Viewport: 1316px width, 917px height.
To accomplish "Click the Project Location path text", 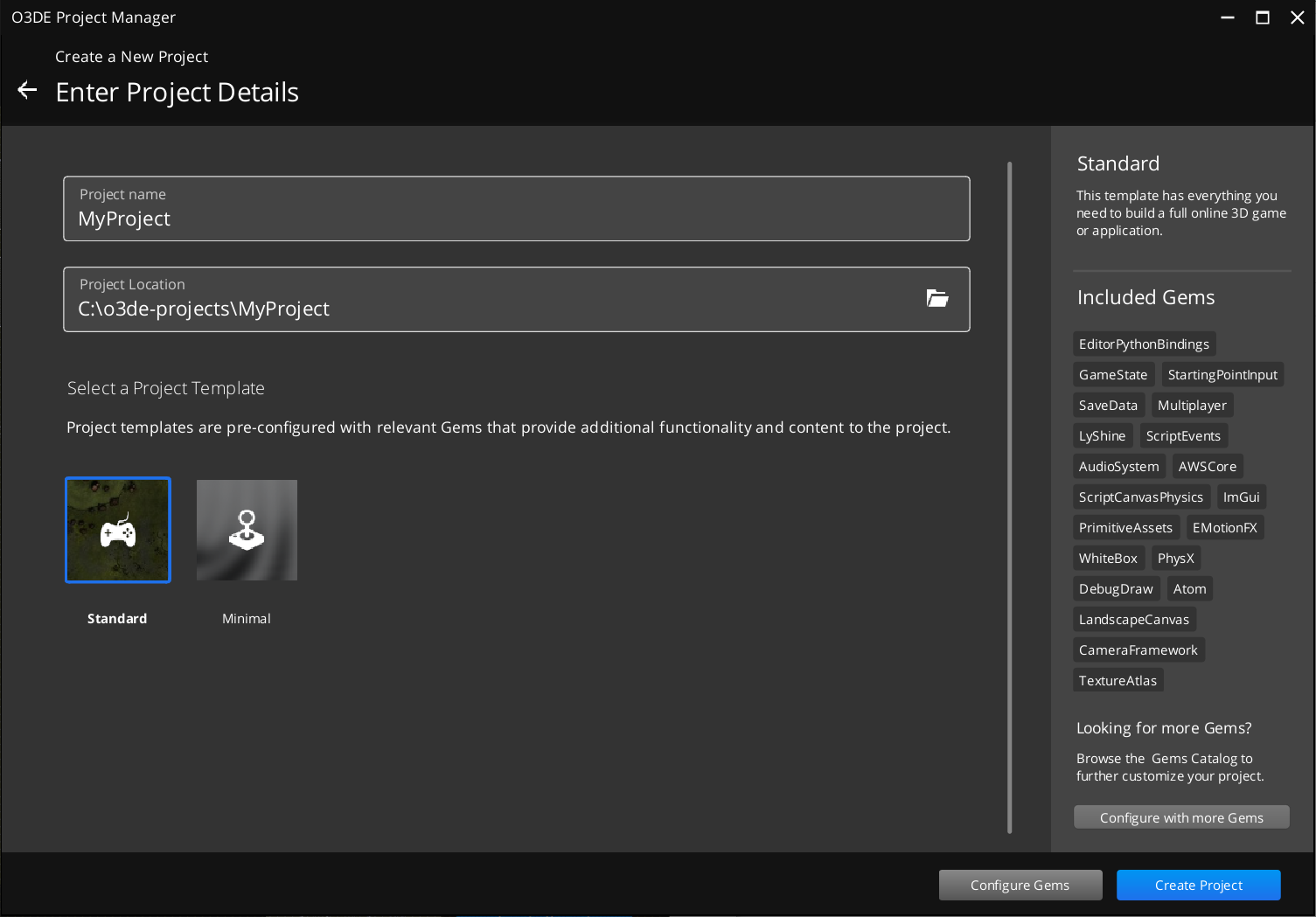I will (x=204, y=309).
